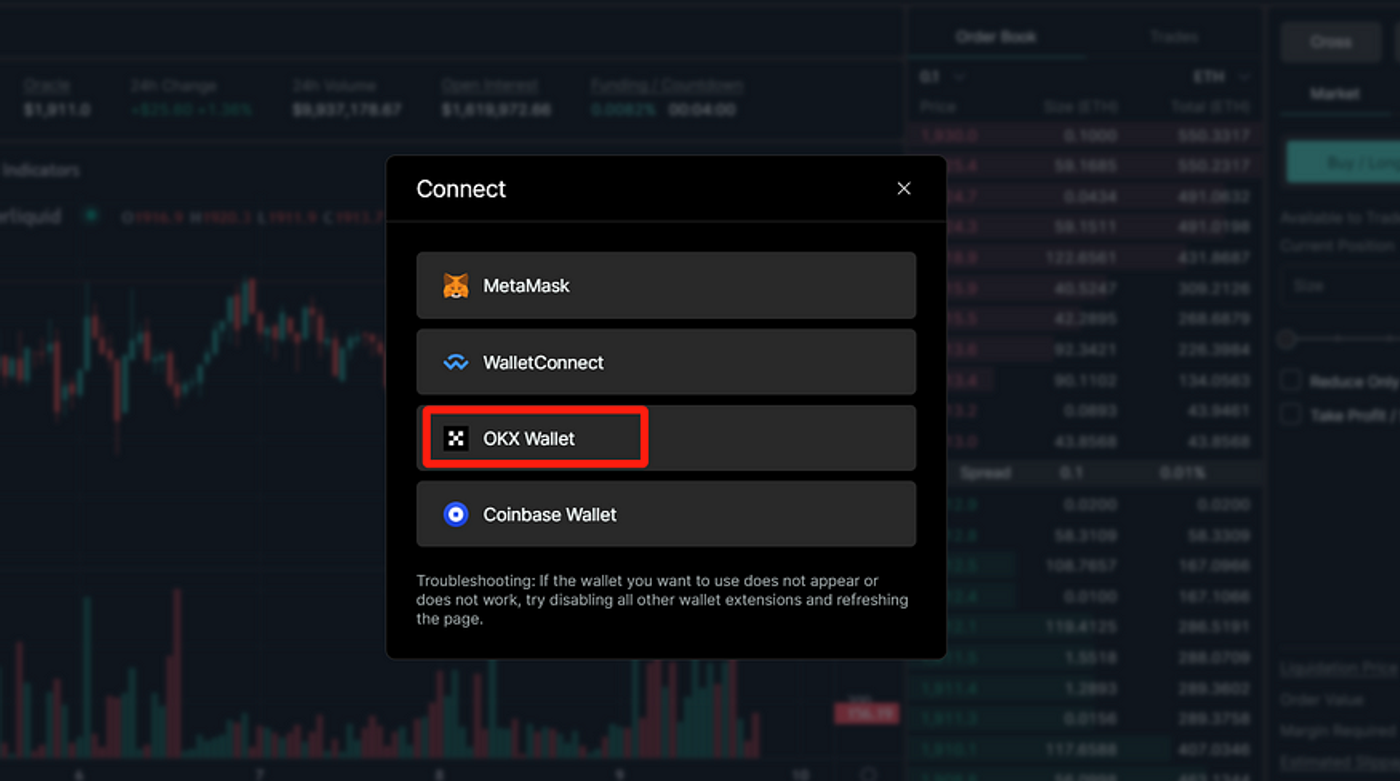Click the OKX Wallet square icon
1400x781 pixels.
click(457, 437)
